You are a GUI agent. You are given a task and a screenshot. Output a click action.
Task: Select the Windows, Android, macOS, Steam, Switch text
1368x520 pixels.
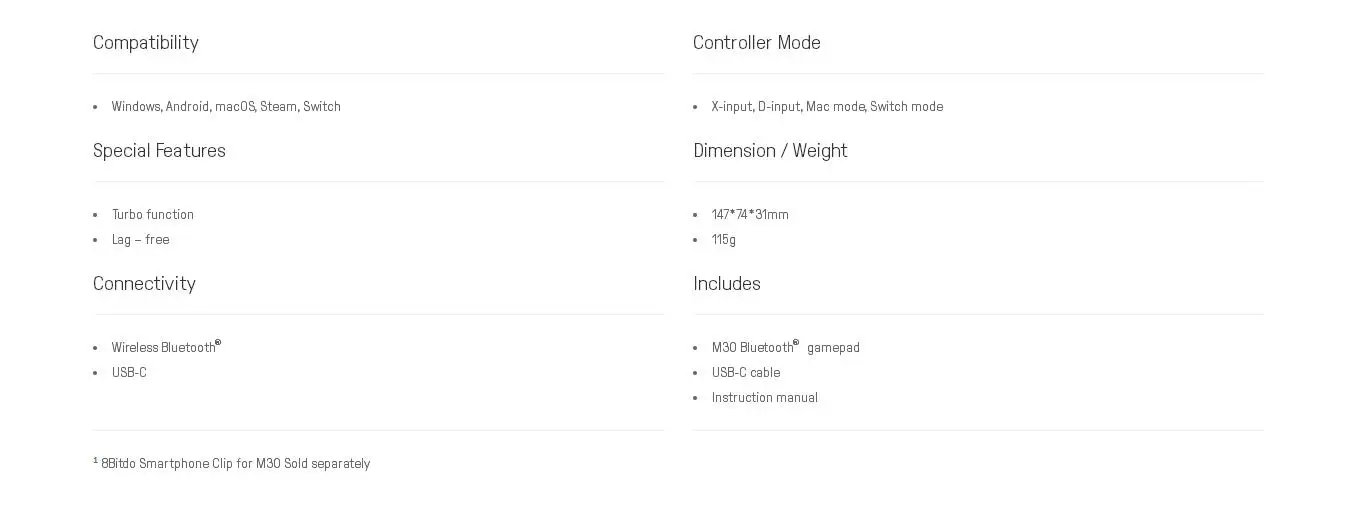point(226,106)
